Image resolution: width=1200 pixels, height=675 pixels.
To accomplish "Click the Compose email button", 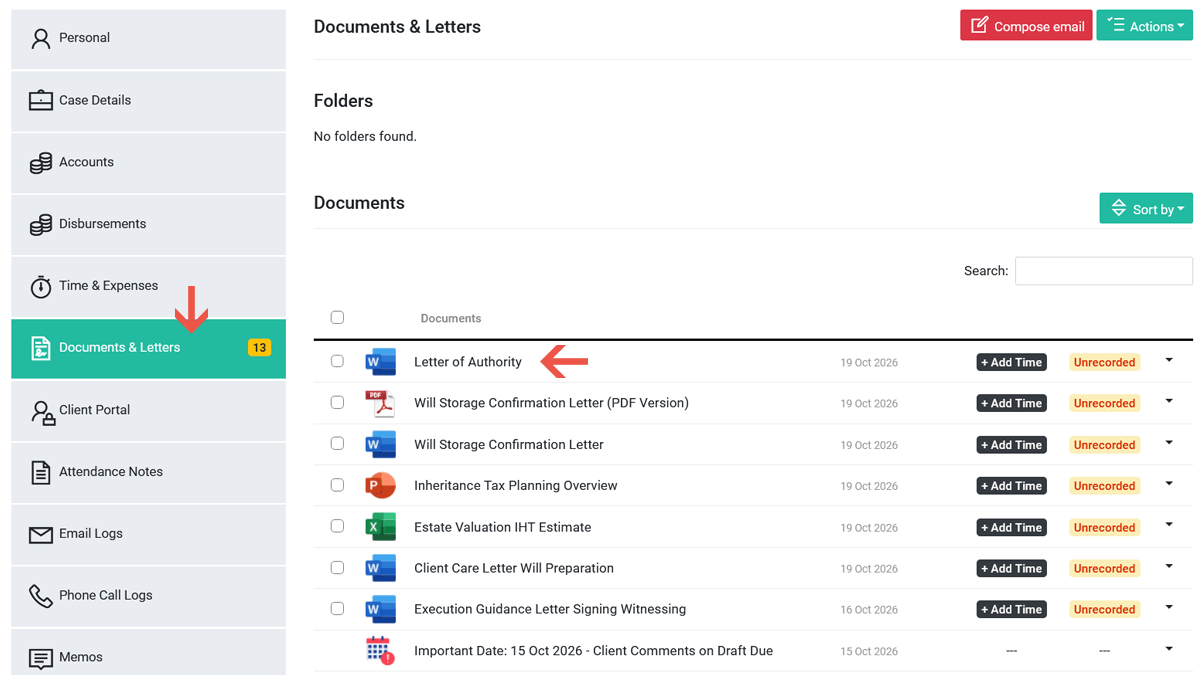I will 1026,26.
